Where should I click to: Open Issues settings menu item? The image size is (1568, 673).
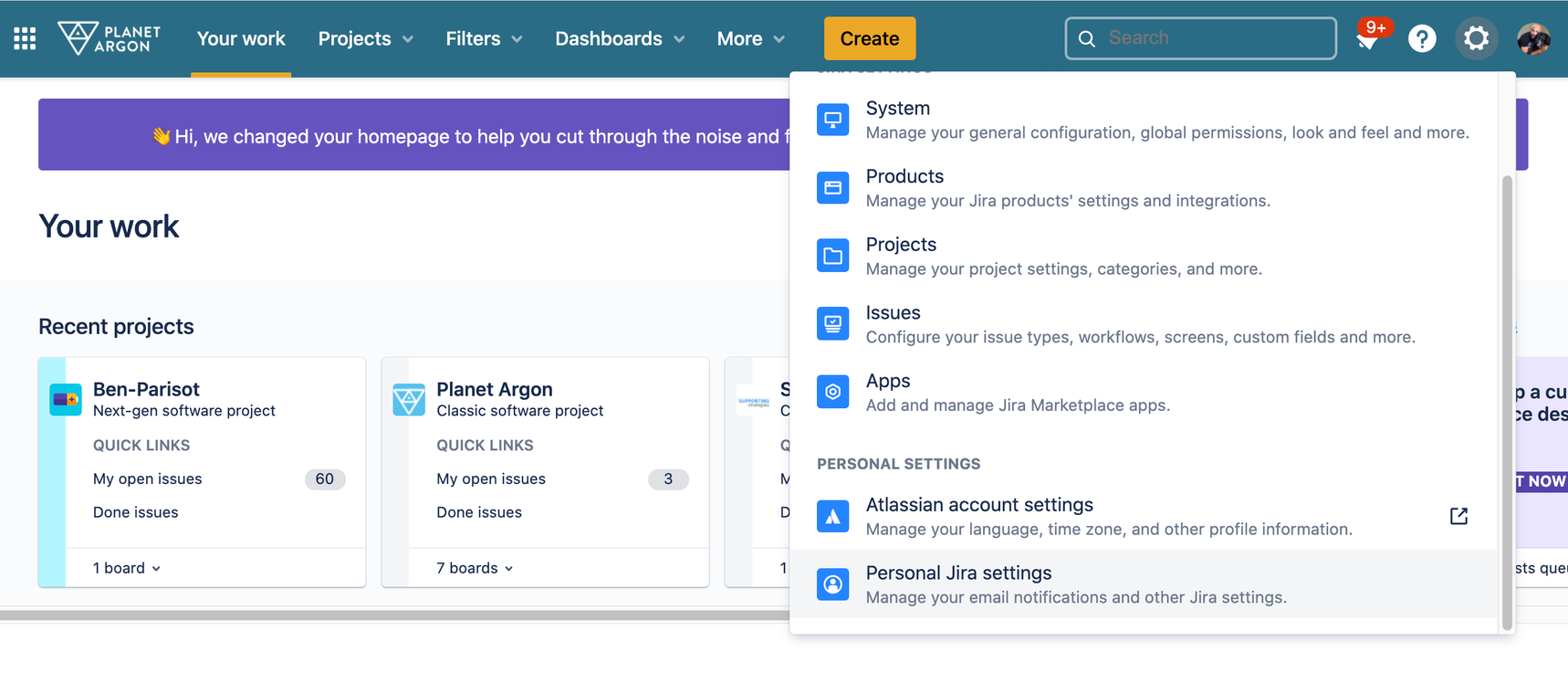[1144, 323]
